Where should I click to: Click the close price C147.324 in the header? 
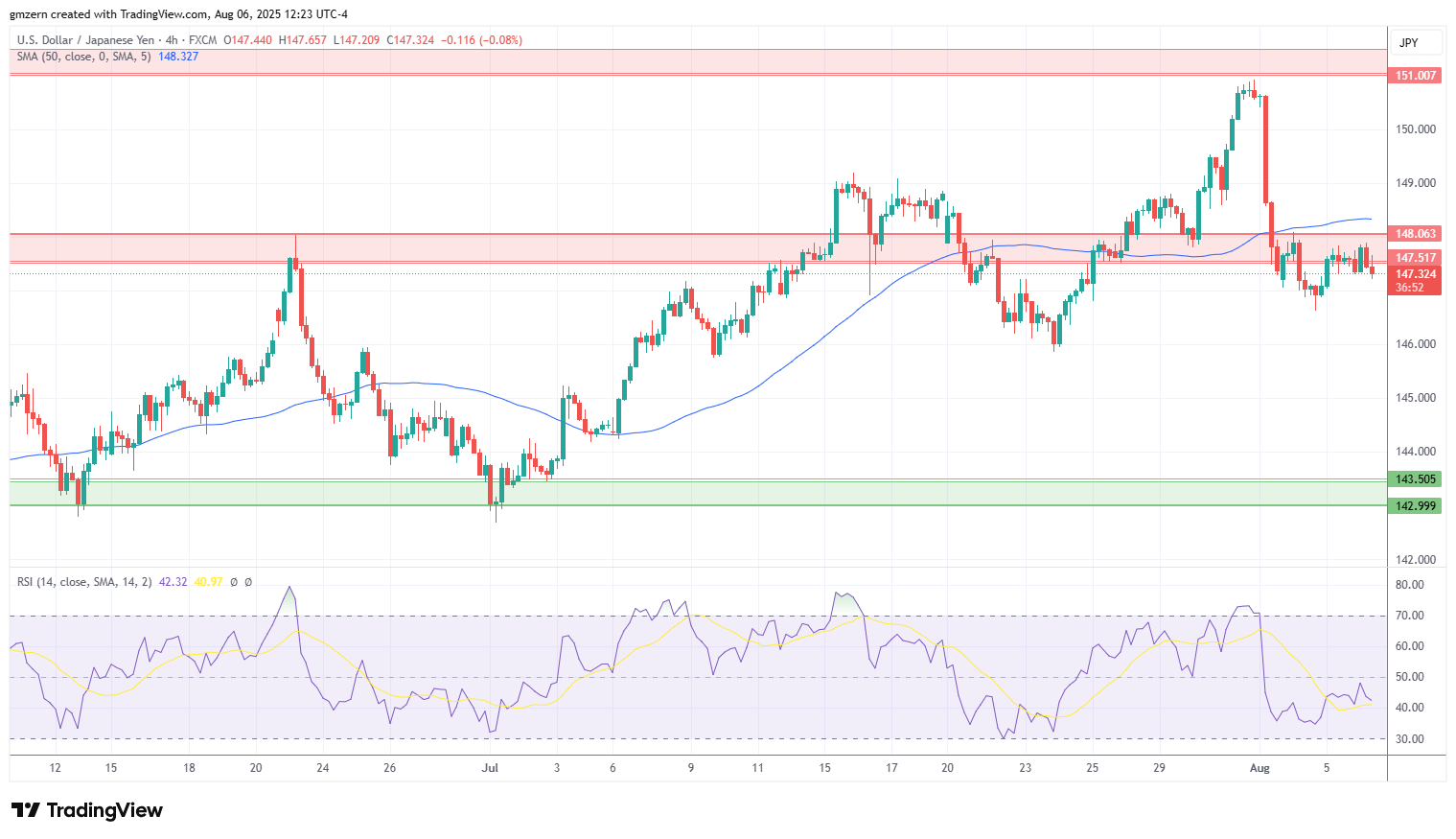tap(409, 40)
